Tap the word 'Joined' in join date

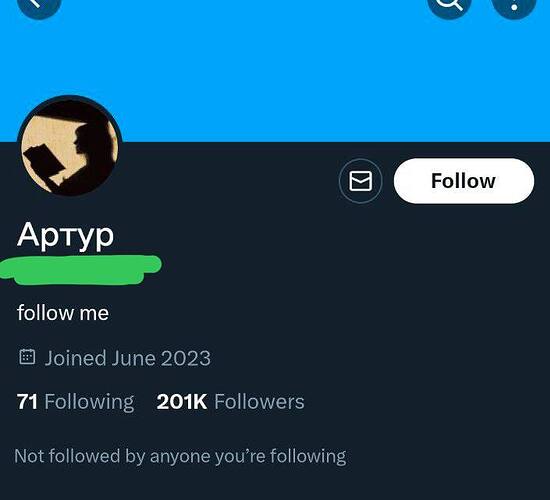pos(75,359)
